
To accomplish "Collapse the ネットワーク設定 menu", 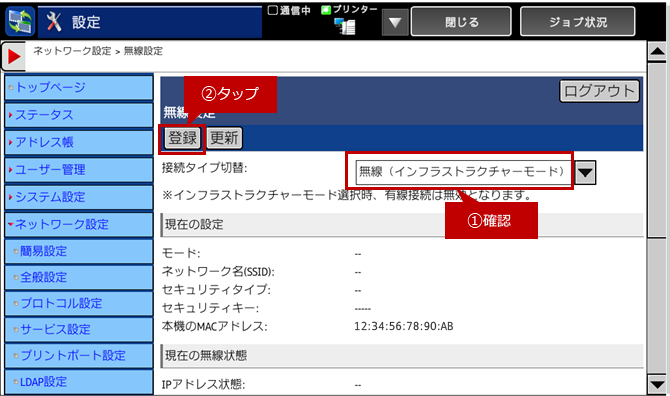I will [x=79, y=225].
